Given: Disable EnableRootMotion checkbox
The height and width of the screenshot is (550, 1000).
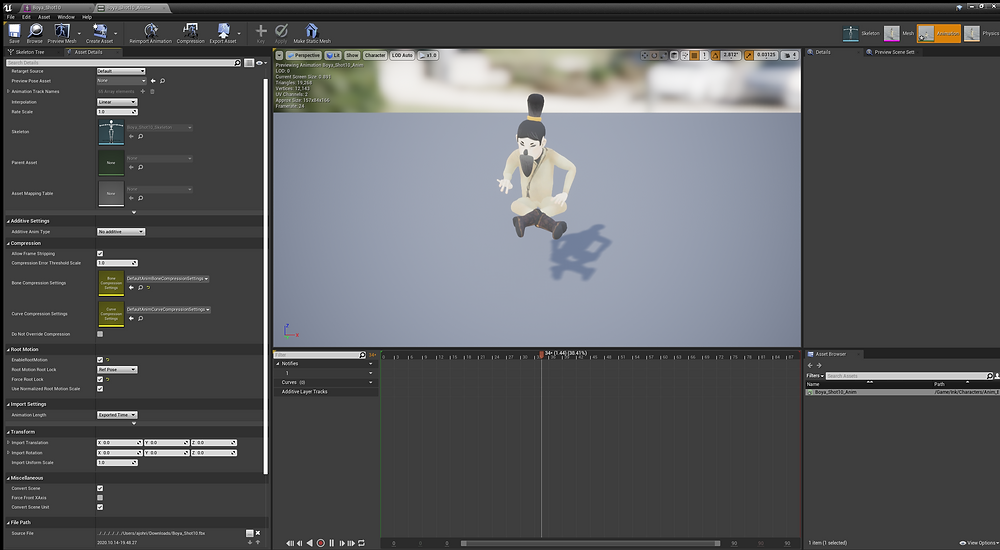Looking at the screenshot, I should click(99, 360).
